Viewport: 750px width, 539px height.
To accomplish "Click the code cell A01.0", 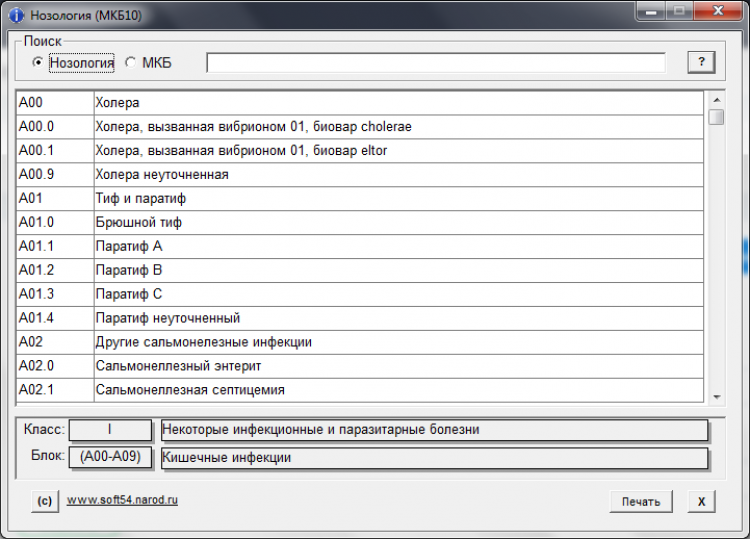I will tap(55, 222).
